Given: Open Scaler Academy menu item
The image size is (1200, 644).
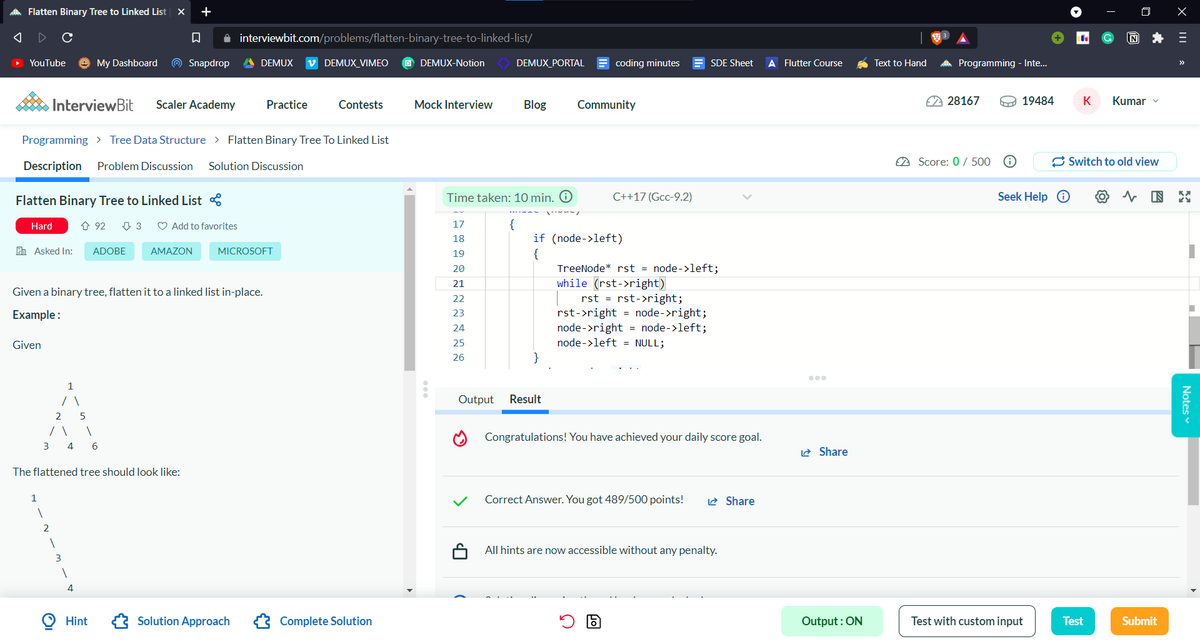Looking at the screenshot, I should [x=196, y=105].
